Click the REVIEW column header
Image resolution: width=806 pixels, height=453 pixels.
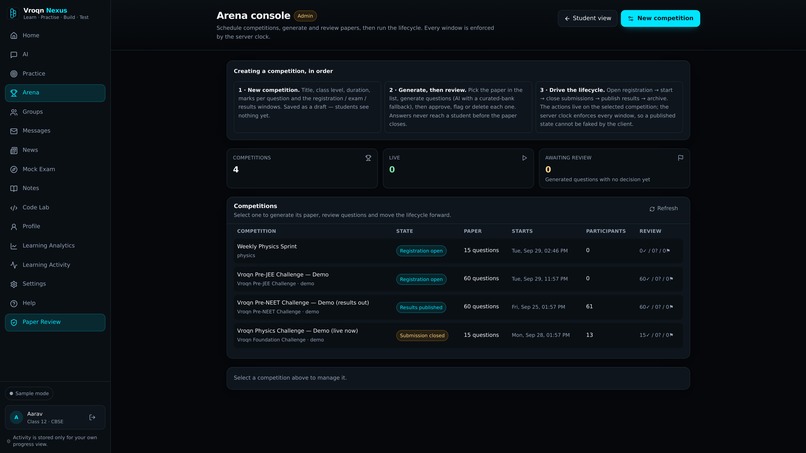(x=650, y=231)
